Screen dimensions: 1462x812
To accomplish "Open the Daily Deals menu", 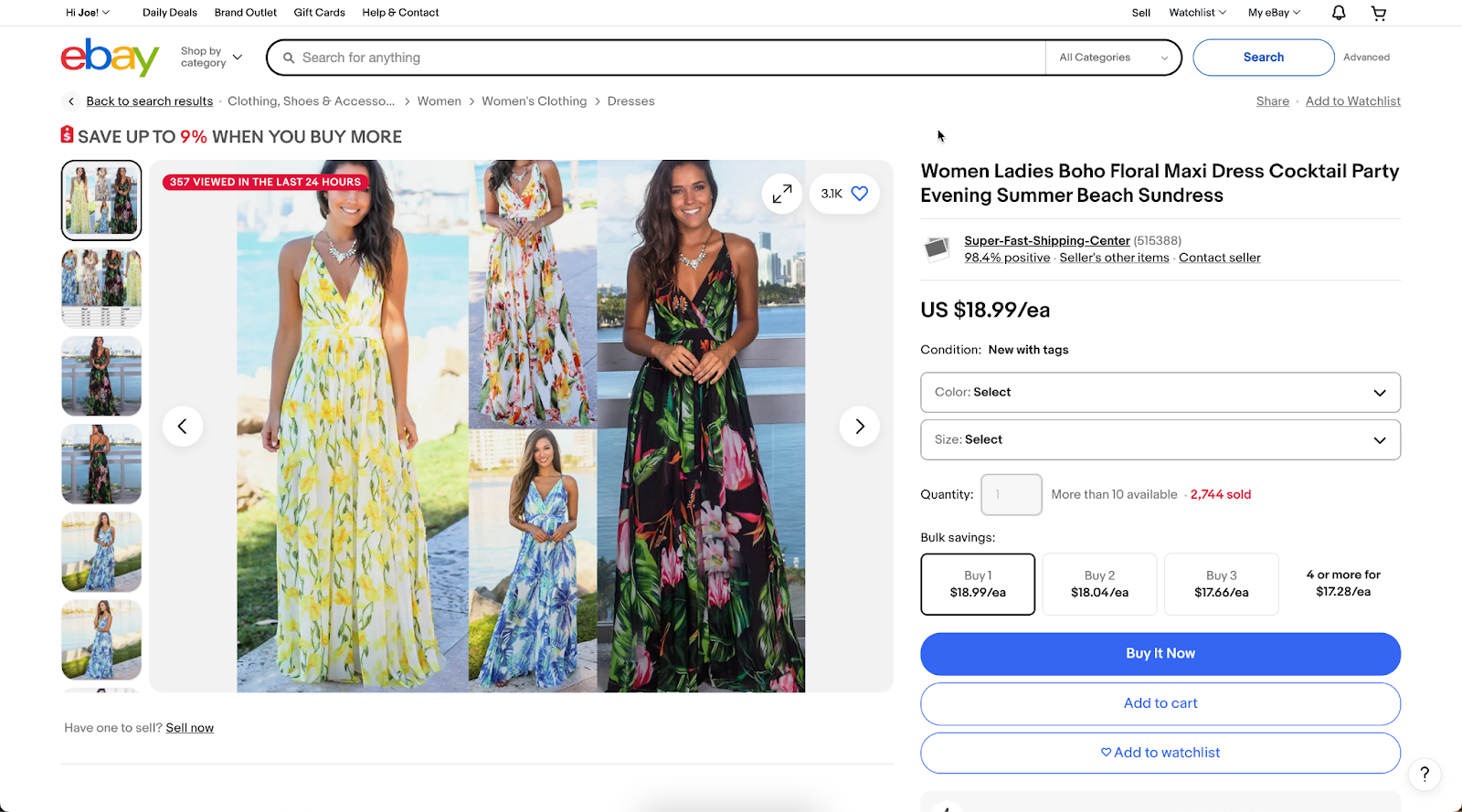I will (x=169, y=12).
